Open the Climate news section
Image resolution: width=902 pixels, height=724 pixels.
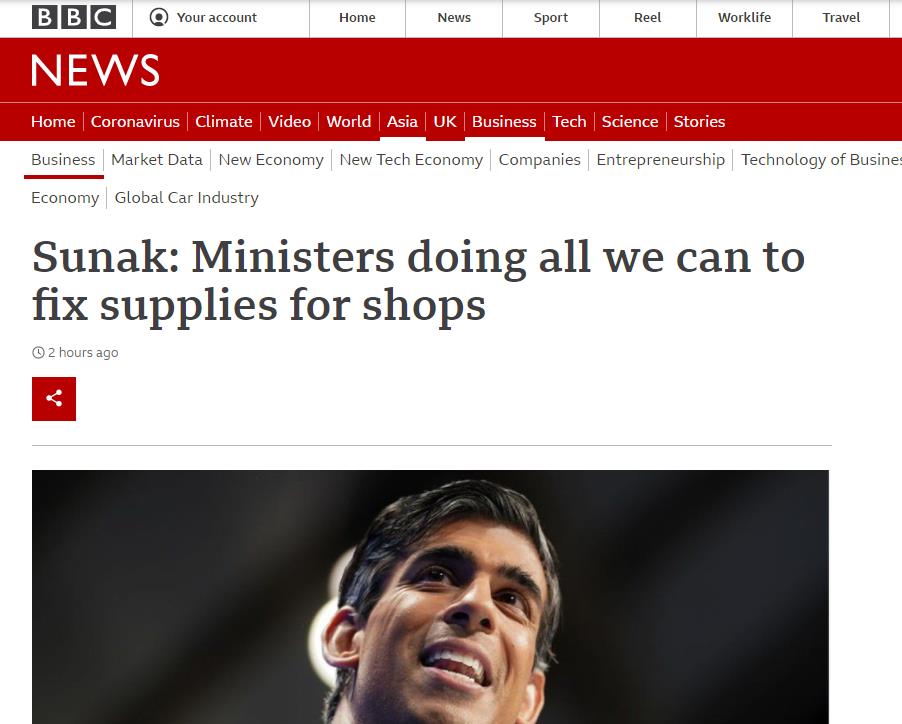coord(223,121)
